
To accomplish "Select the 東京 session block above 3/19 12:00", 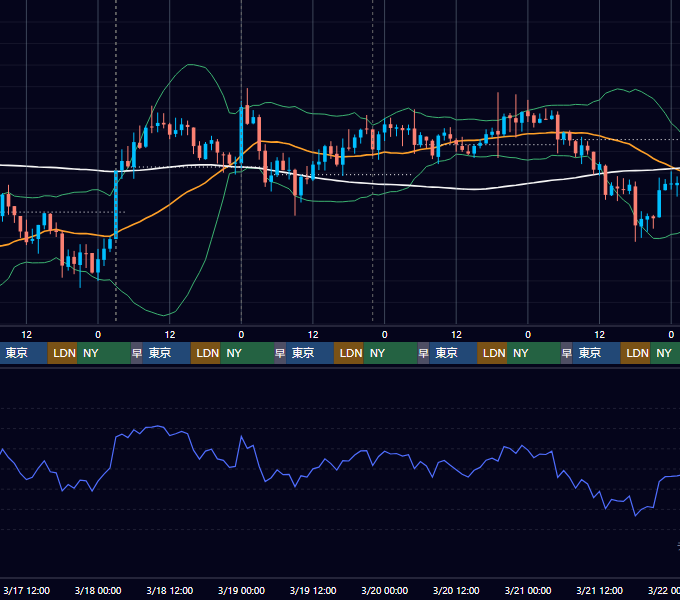I will [x=310, y=353].
